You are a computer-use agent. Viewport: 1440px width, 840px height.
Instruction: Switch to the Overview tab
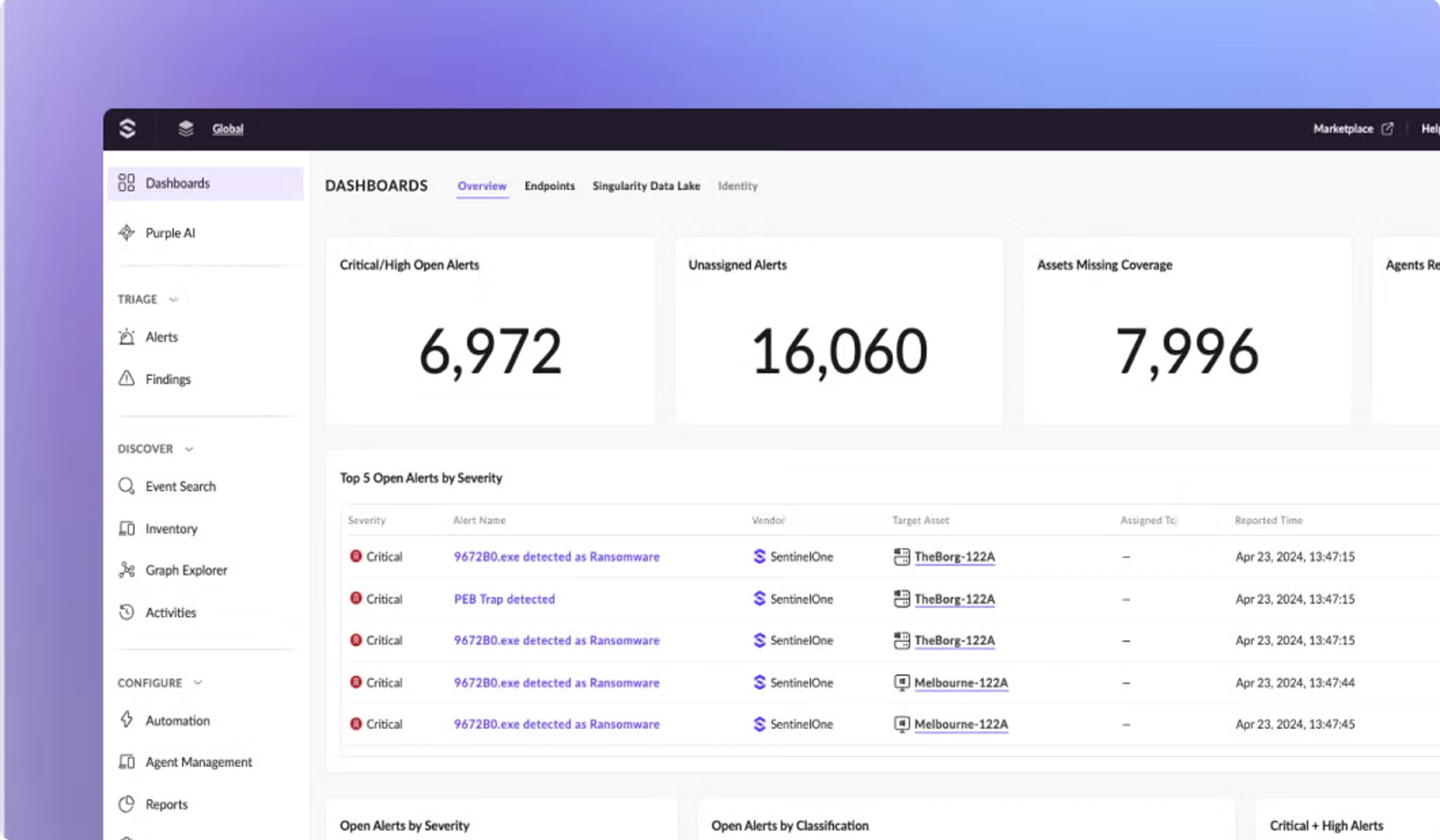tap(482, 186)
